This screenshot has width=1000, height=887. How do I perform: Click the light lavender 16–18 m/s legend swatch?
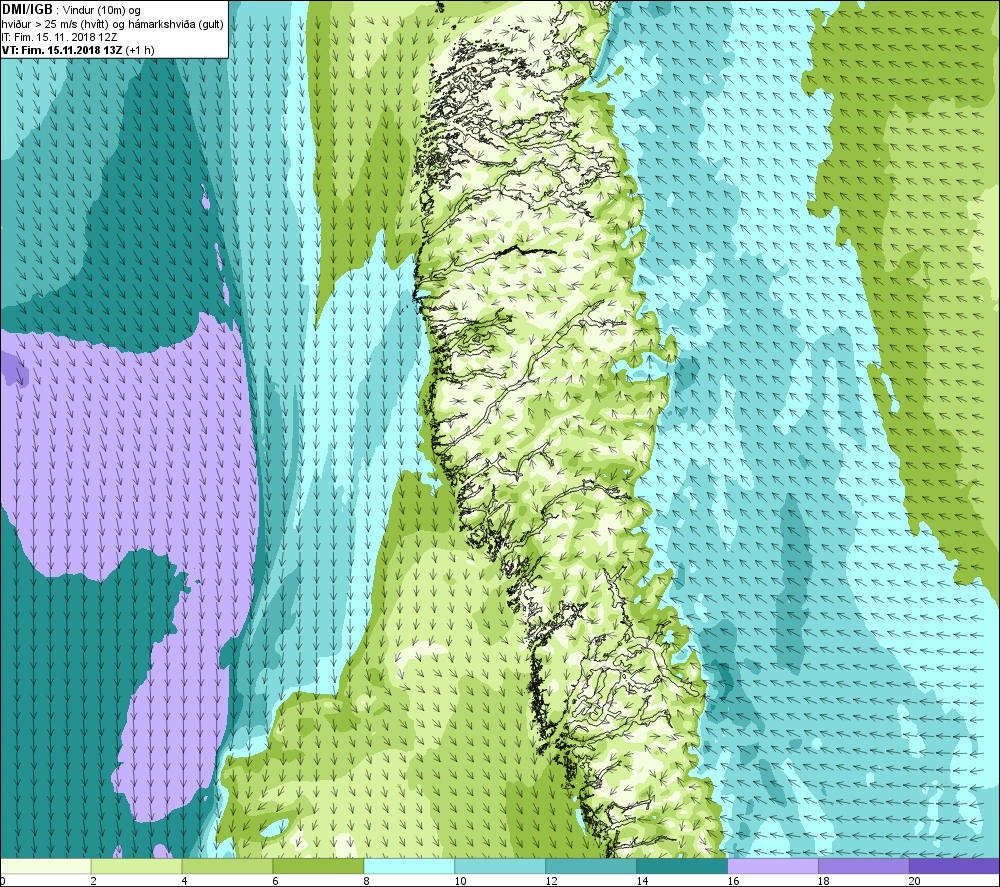click(773, 866)
